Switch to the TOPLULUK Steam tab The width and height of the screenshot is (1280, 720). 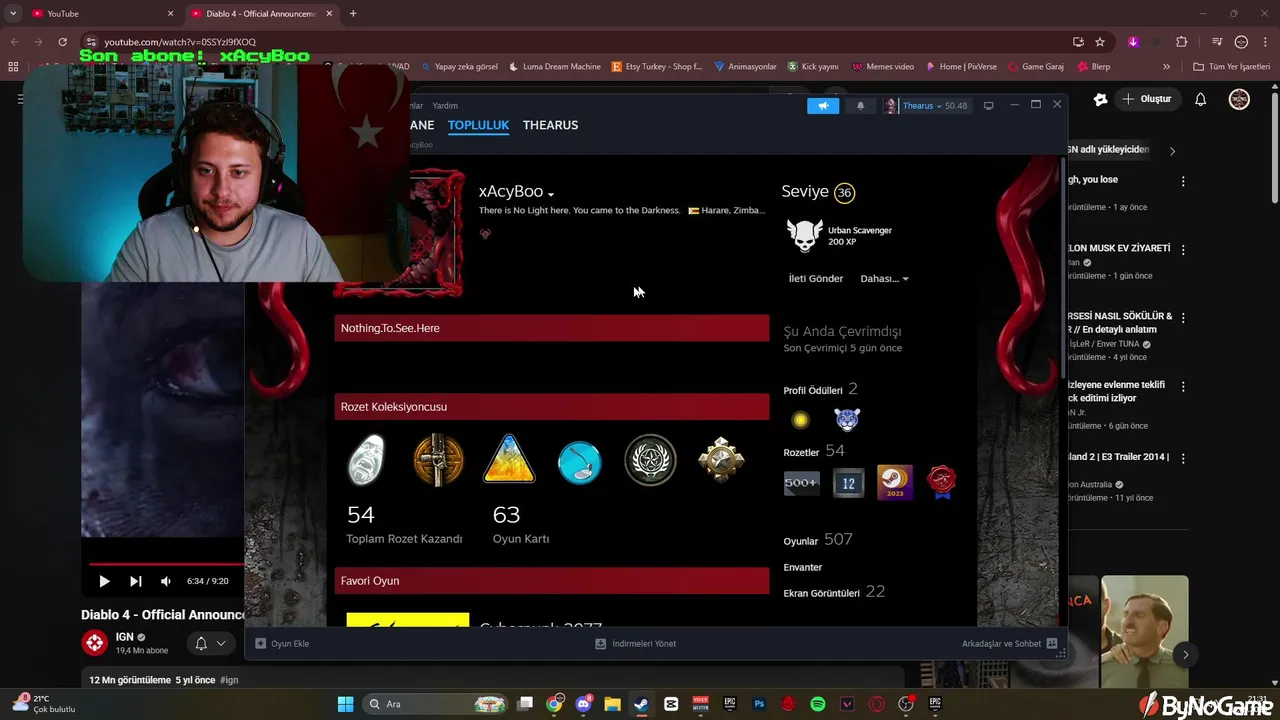click(x=478, y=125)
